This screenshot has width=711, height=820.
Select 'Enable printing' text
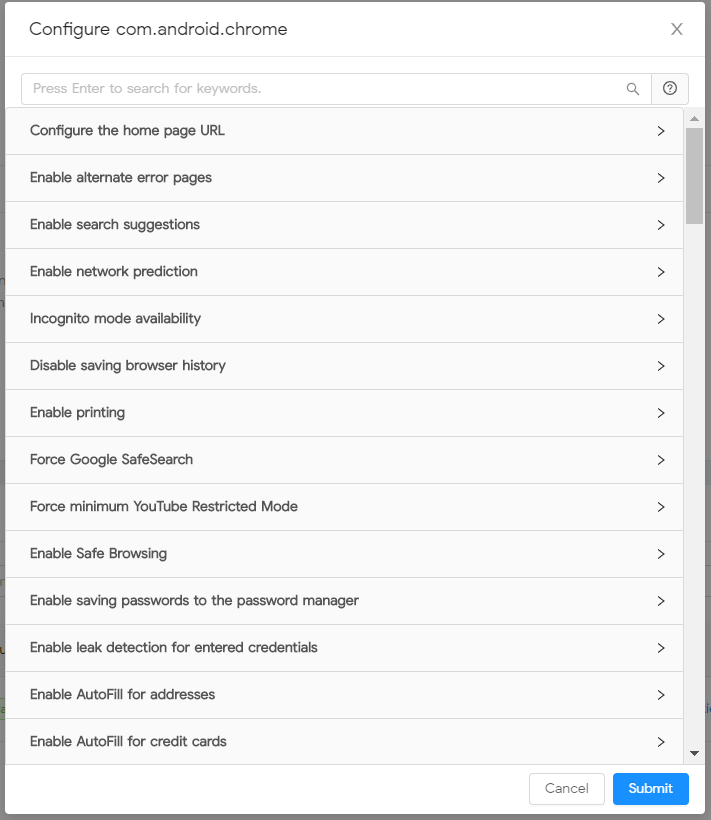[x=77, y=413]
